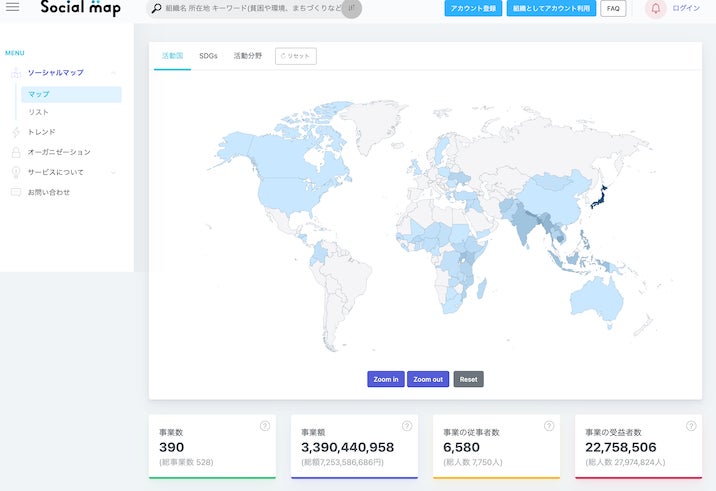Focus the organization keyword search field
This screenshot has height=491, width=716.
click(255, 8)
